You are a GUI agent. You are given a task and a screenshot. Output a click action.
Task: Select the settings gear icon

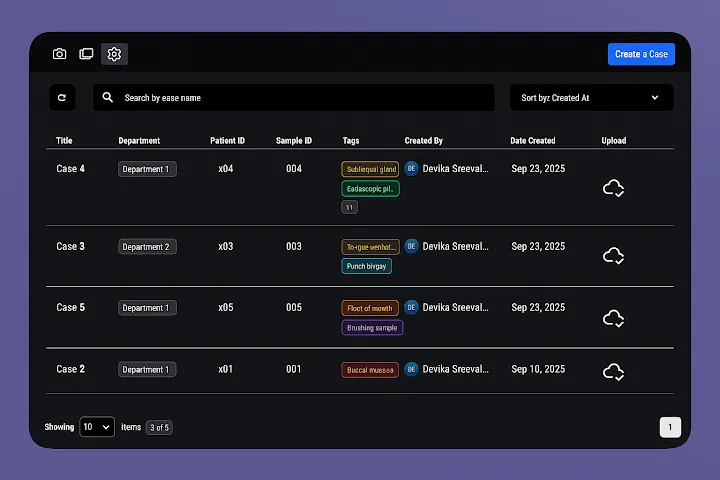point(114,54)
